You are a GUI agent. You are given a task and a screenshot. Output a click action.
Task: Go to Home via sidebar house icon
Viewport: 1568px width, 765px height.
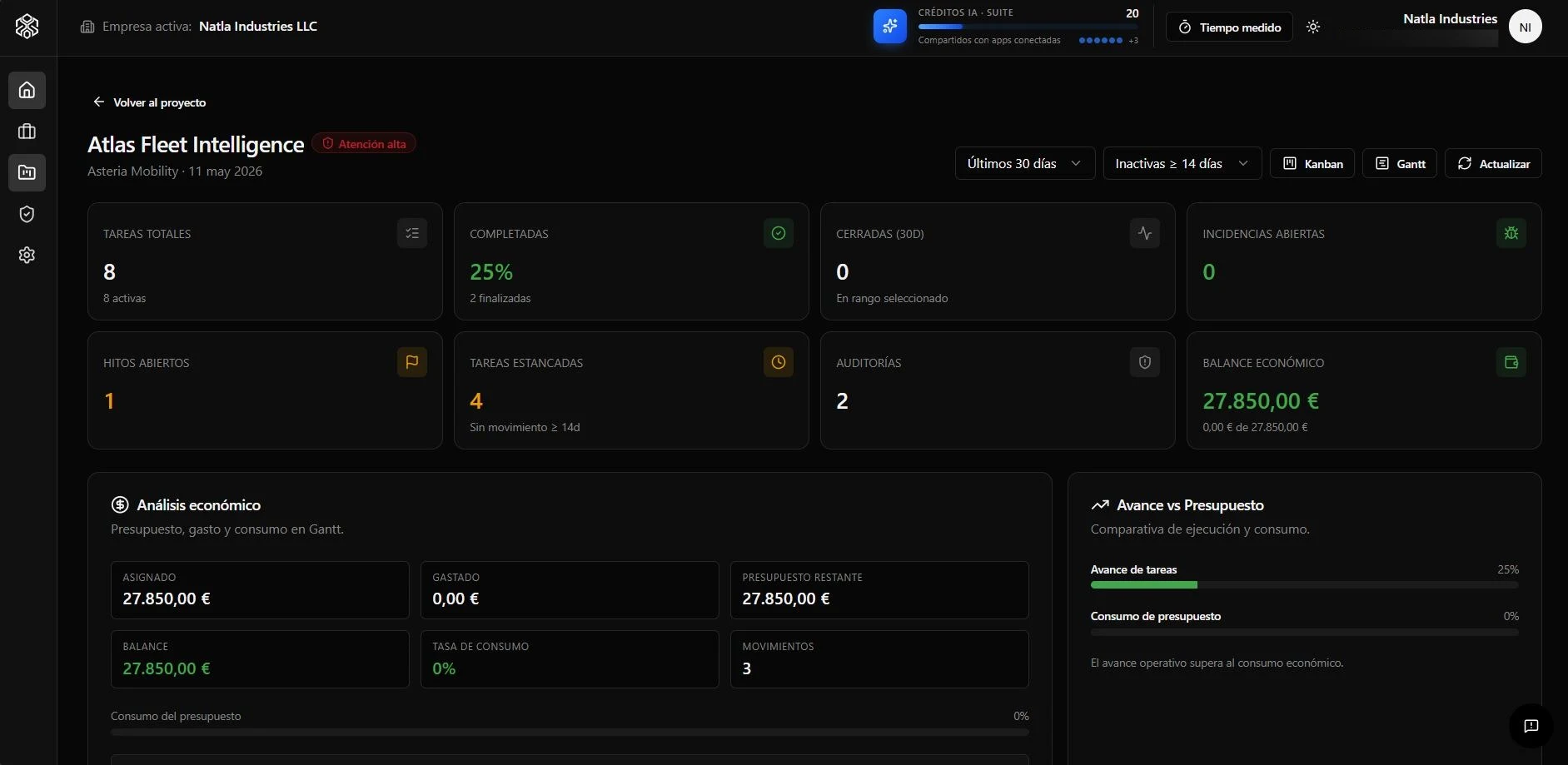pos(27,90)
